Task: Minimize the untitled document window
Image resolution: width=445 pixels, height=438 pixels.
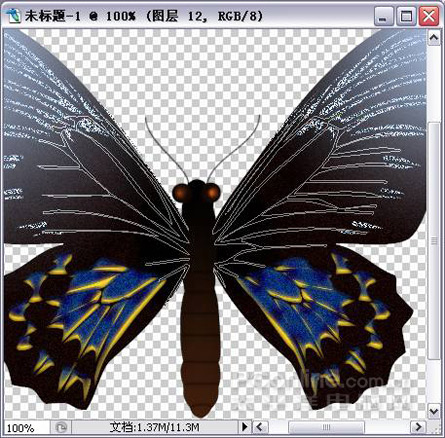Action: (x=383, y=16)
